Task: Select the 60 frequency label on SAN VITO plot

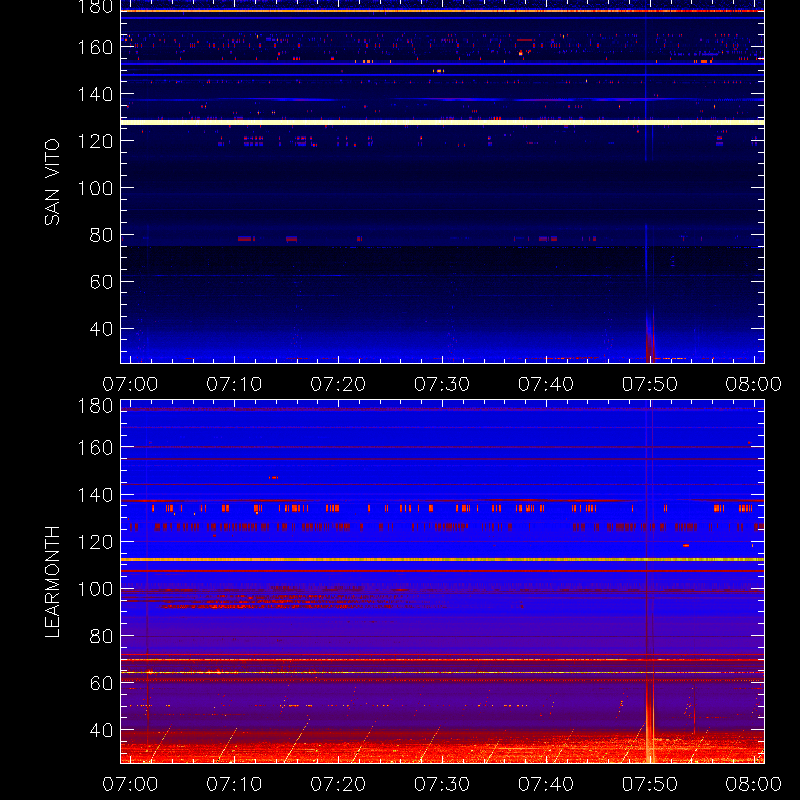Action: [101, 282]
